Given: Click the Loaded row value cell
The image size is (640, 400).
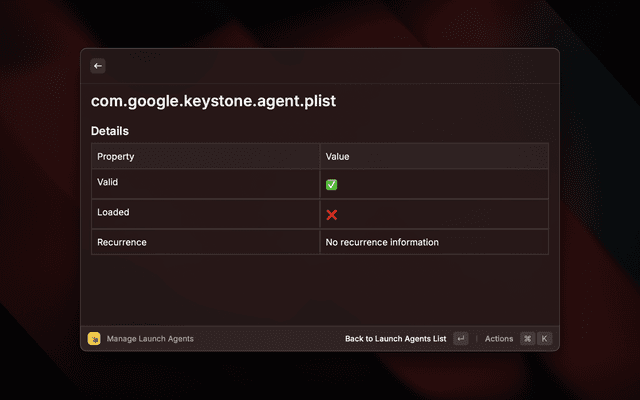Looking at the screenshot, I should 434,215.
